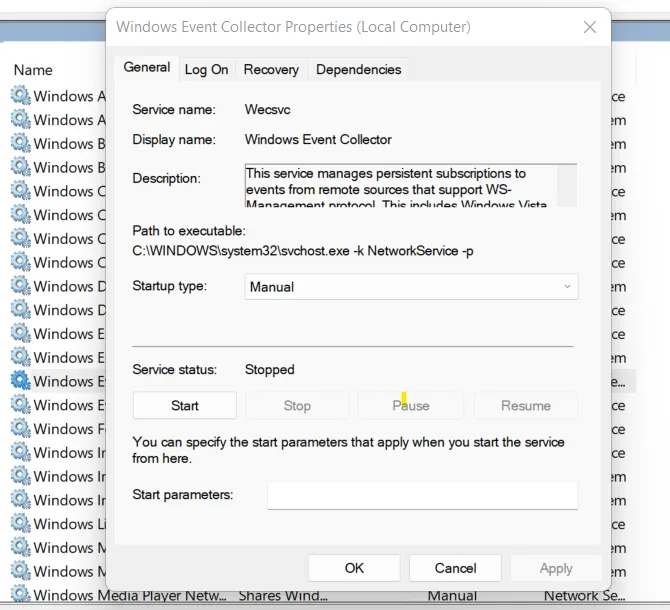
Task: Switch to the General tab
Action: pos(147,67)
